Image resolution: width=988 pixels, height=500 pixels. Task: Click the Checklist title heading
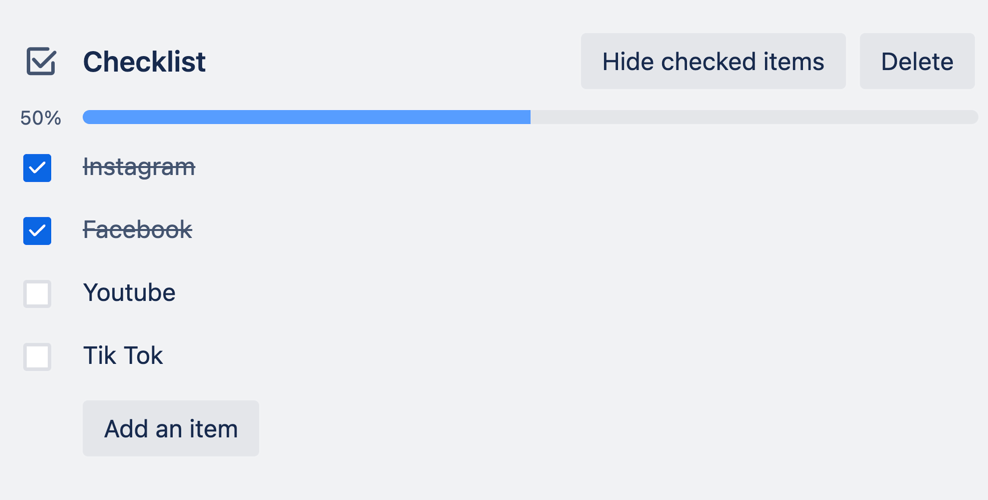(x=144, y=62)
